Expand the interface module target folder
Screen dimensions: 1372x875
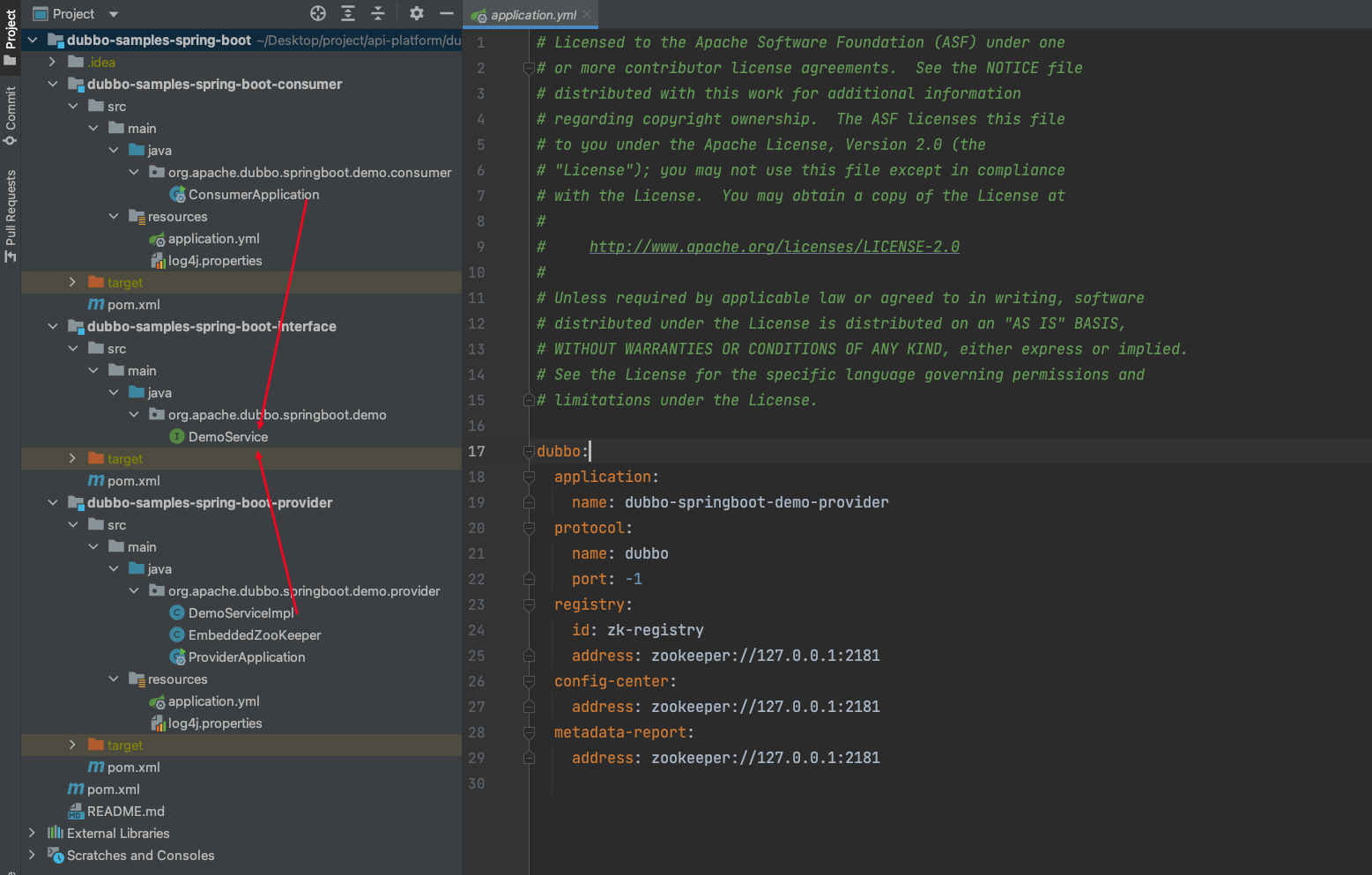coord(73,458)
